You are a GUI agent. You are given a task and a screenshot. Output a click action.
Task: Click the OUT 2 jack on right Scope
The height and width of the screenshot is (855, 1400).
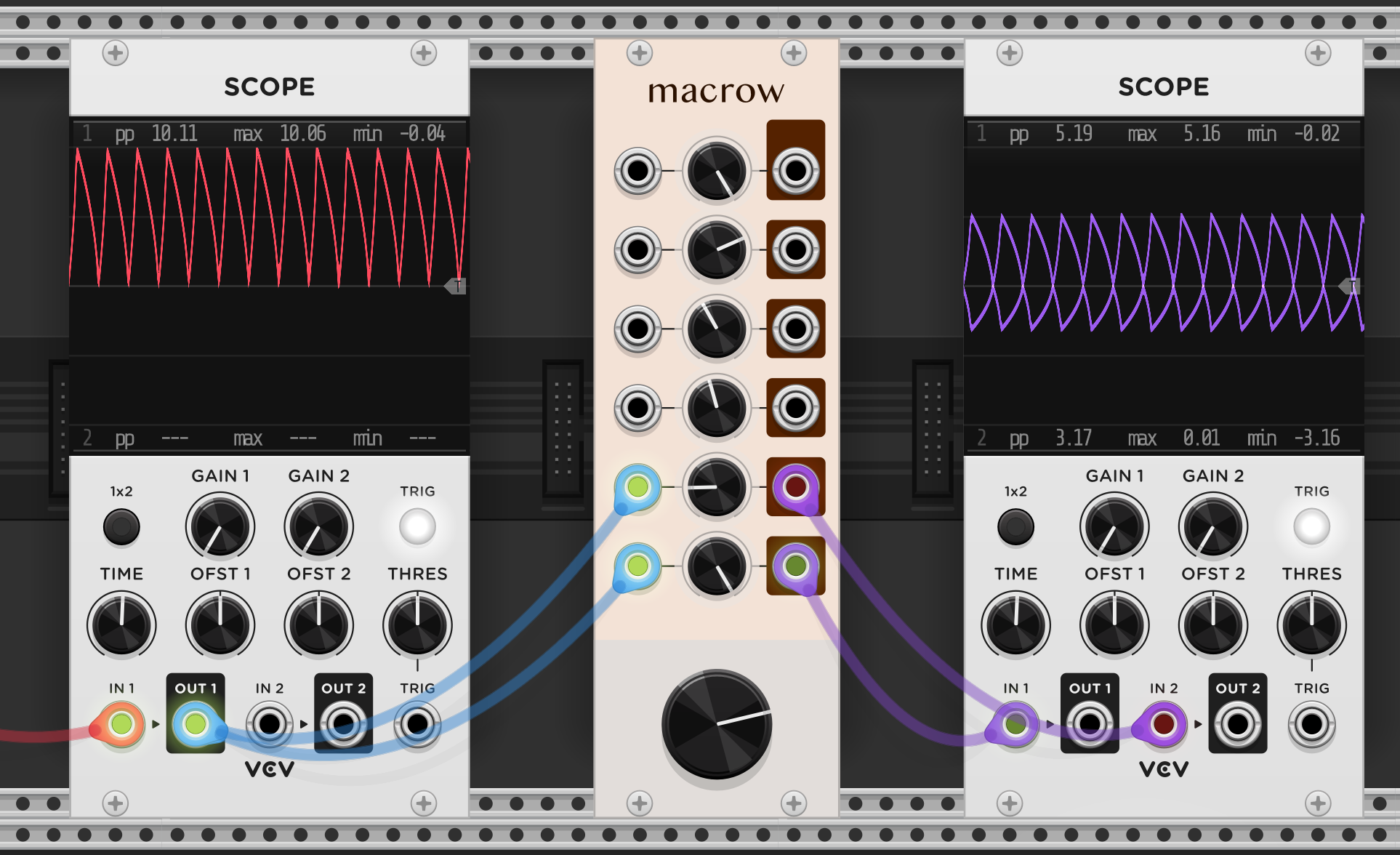1237,724
